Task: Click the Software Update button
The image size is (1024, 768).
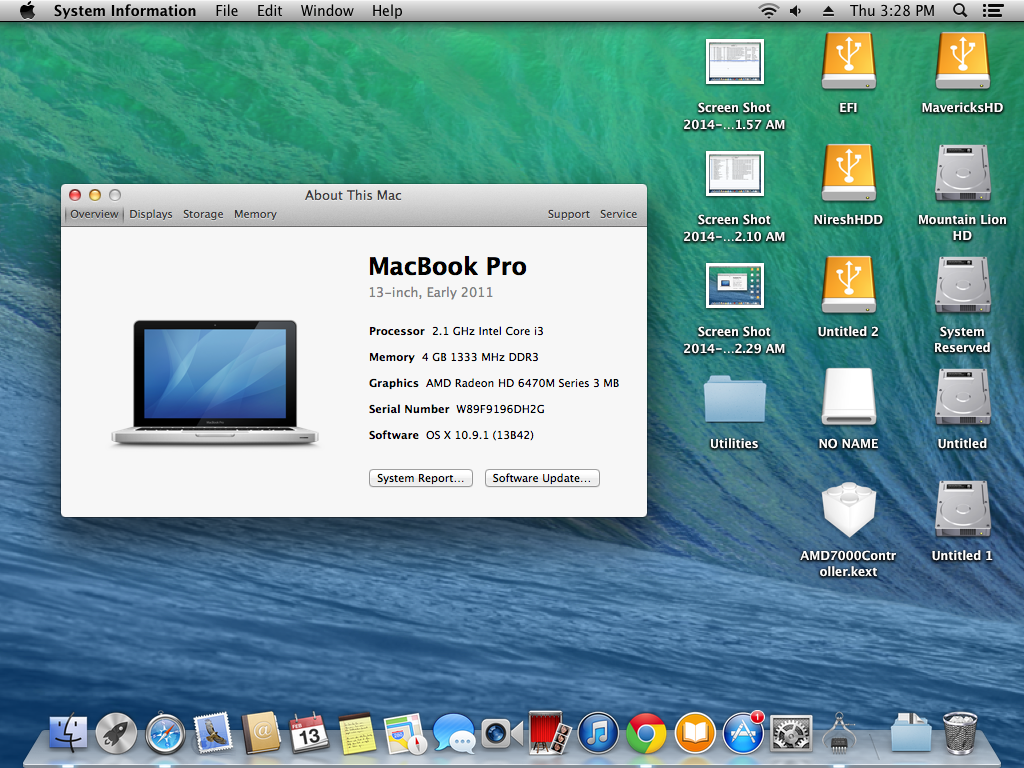Action: point(542,478)
